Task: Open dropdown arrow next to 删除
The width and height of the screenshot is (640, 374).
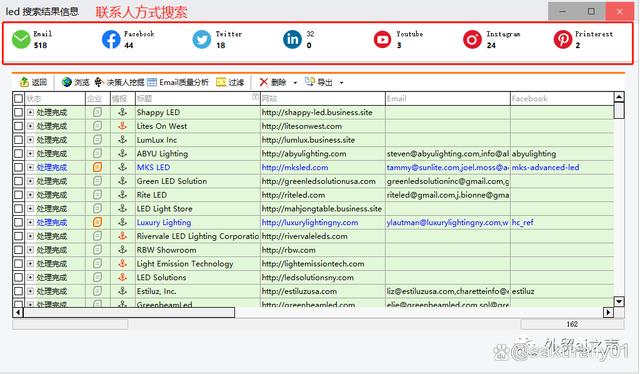Action: [x=295, y=83]
